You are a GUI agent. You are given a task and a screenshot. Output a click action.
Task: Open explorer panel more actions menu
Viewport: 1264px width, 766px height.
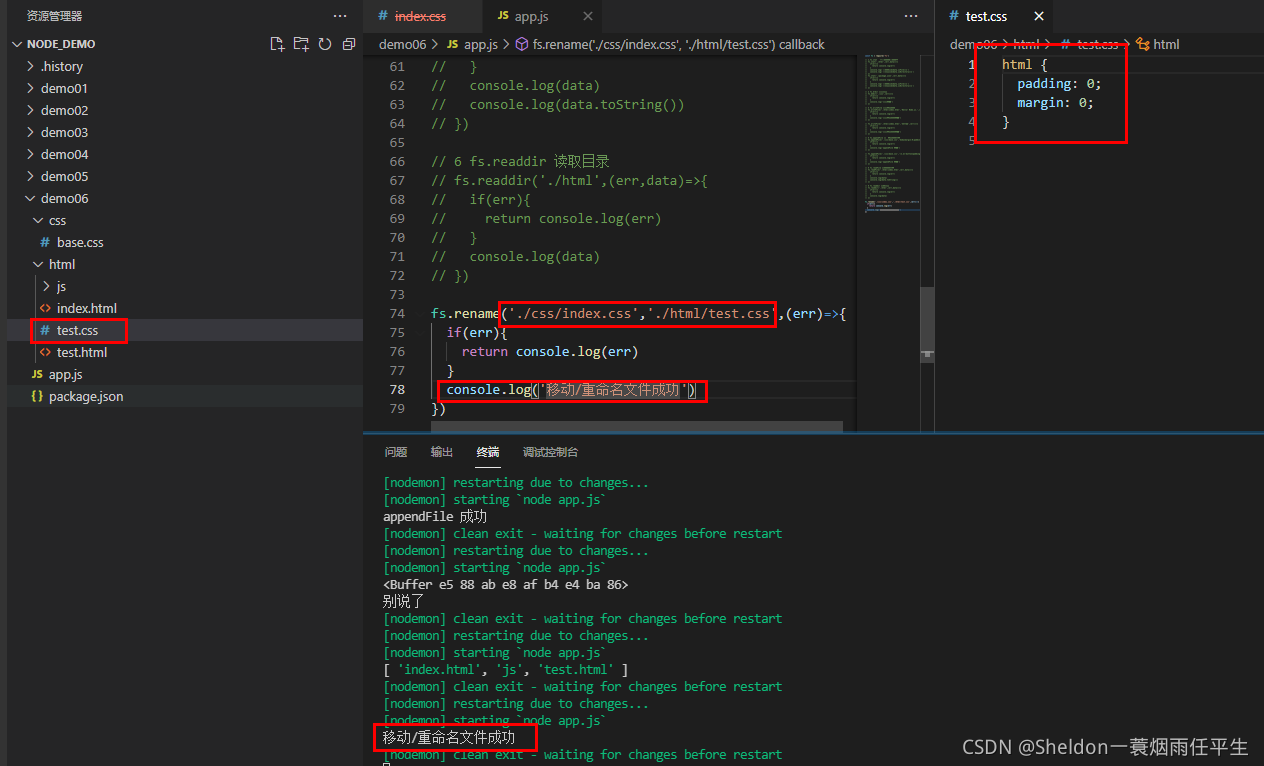tap(340, 16)
